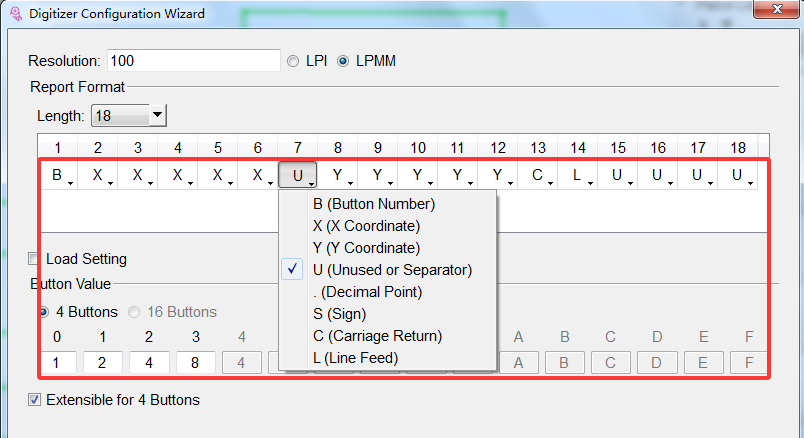Choose X (X Coordinate) from the menu
The height and width of the screenshot is (438, 804).
[366, 226]
